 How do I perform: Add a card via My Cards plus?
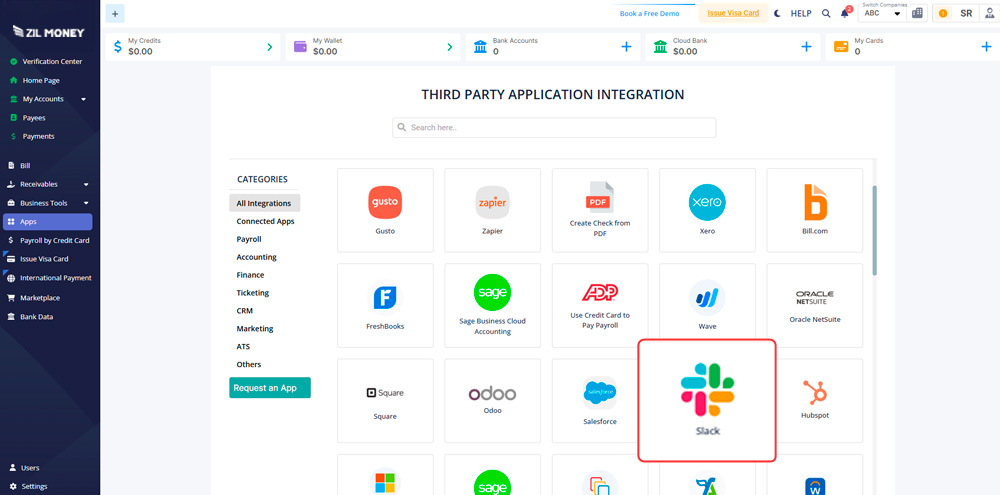pos(986,47)
